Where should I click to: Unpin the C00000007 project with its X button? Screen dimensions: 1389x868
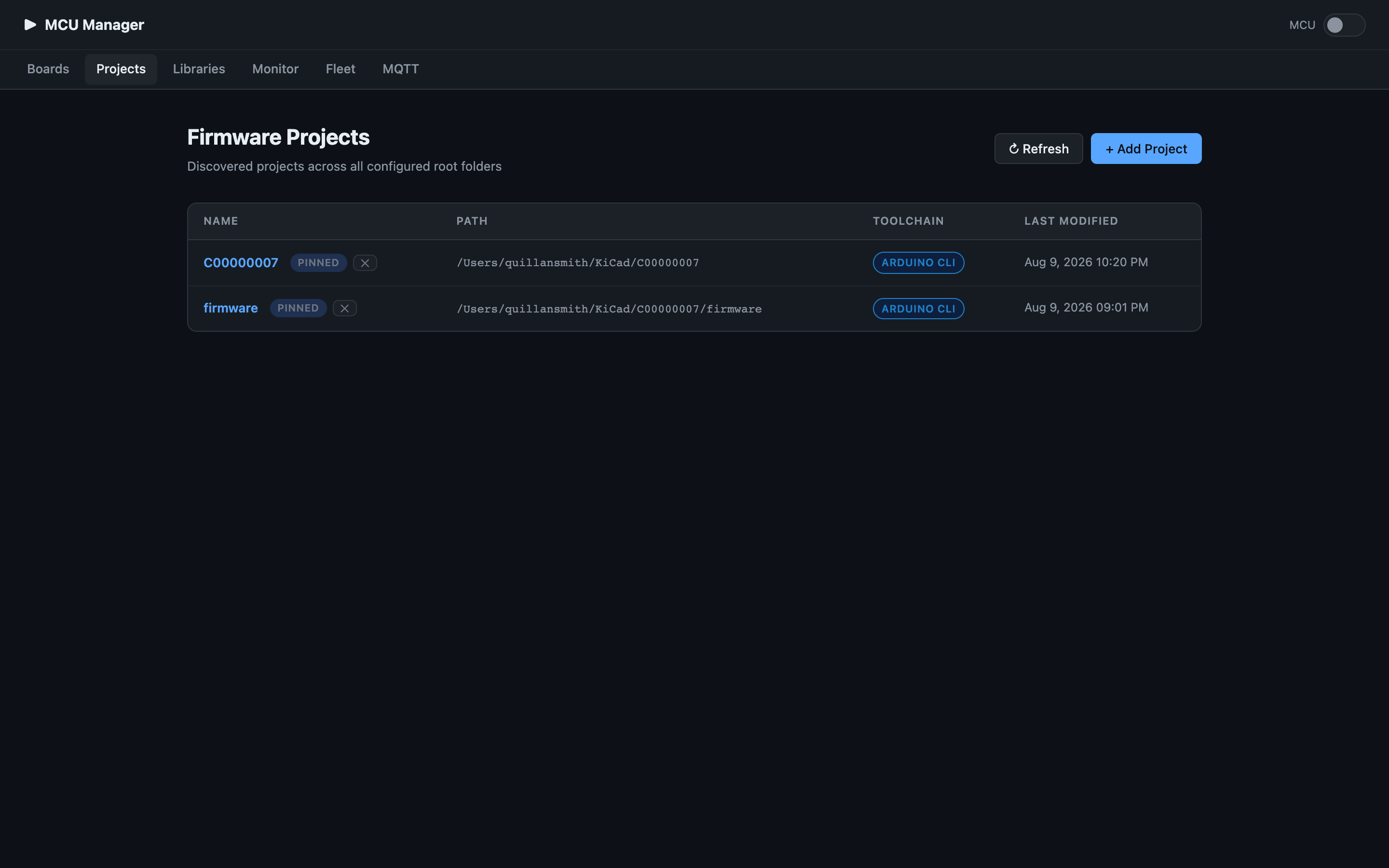365,263
